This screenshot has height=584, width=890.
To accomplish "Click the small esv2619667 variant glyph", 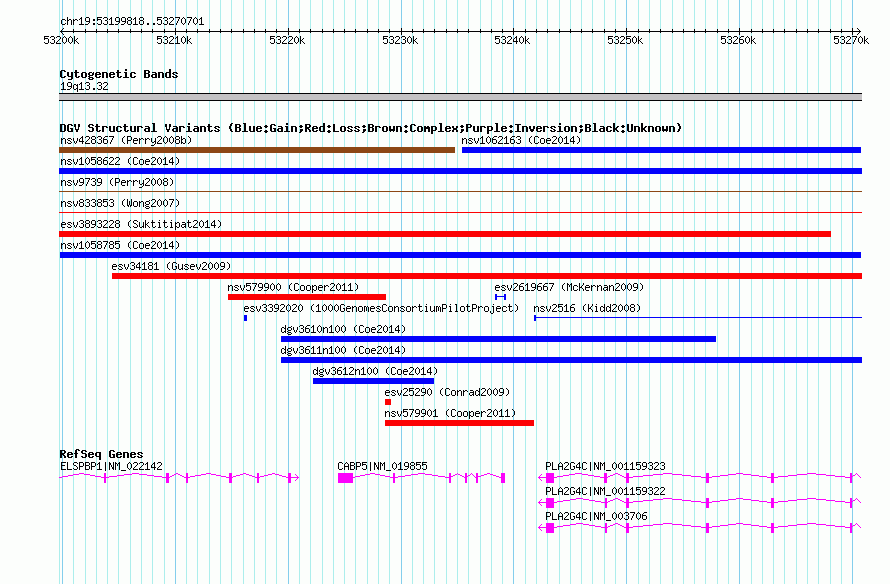I will tap(500, 297).
